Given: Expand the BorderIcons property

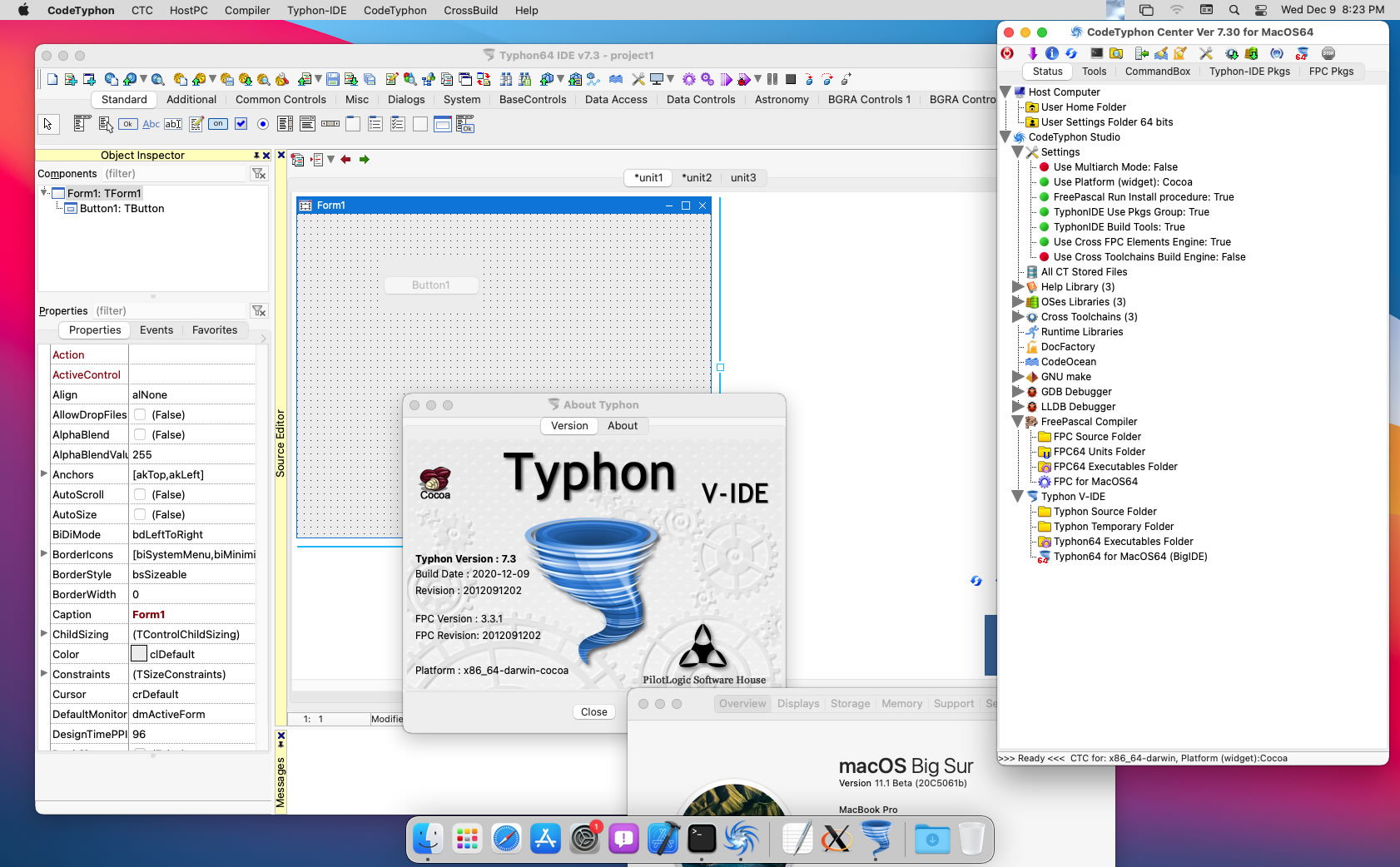Looking at the screenshot, I should 44,553.
